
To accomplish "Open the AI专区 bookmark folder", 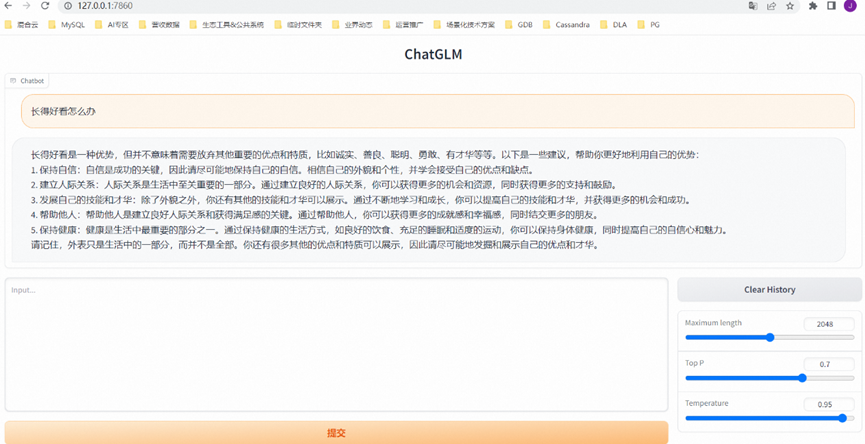I will pyautogui.click(x=112, y=25).
